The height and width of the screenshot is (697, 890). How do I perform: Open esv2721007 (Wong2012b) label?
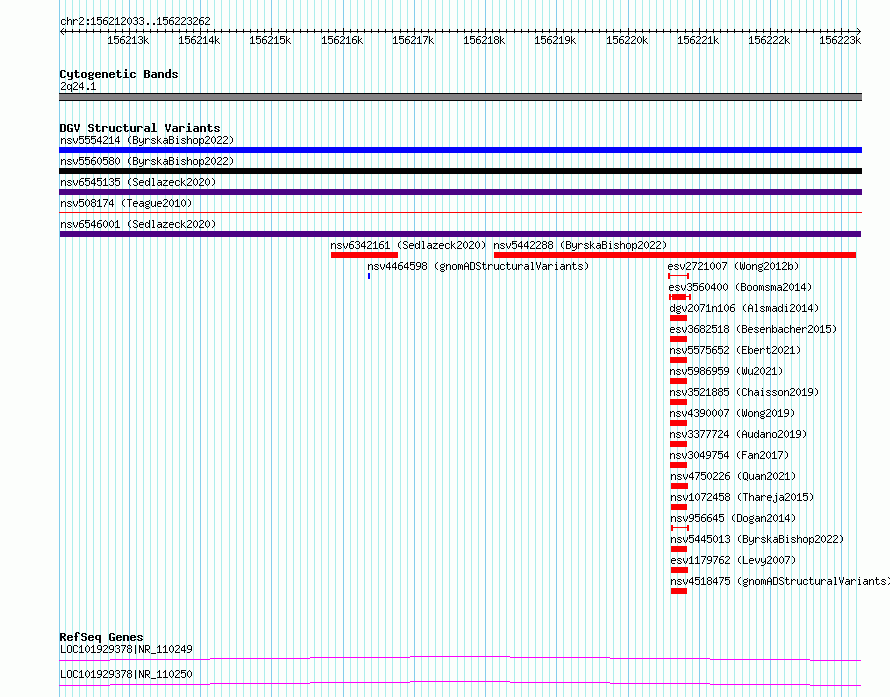(733, 266)
